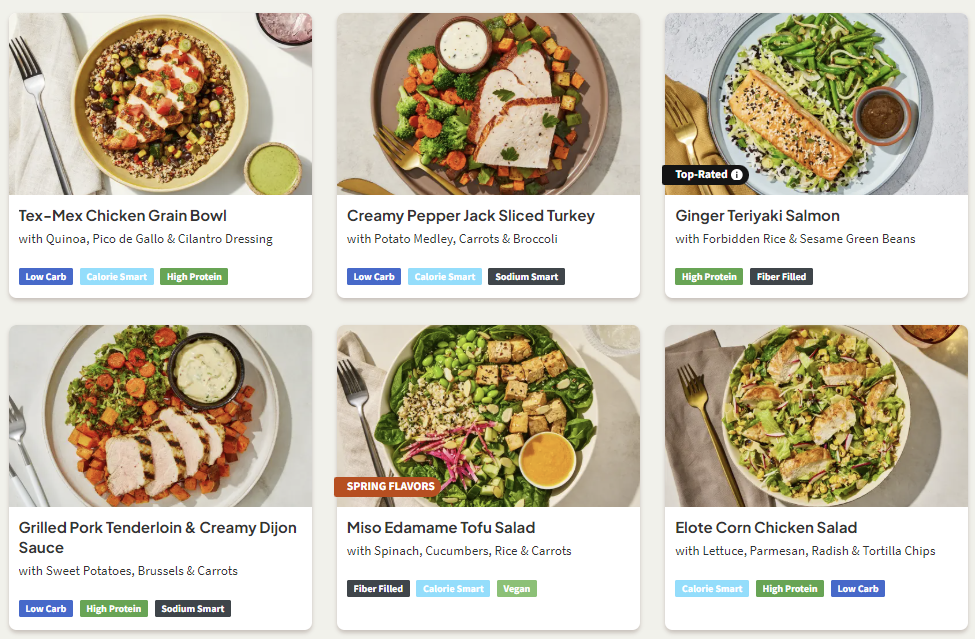Click the Miso Edamame Tofu Salad title

click(x=441, y=528)
